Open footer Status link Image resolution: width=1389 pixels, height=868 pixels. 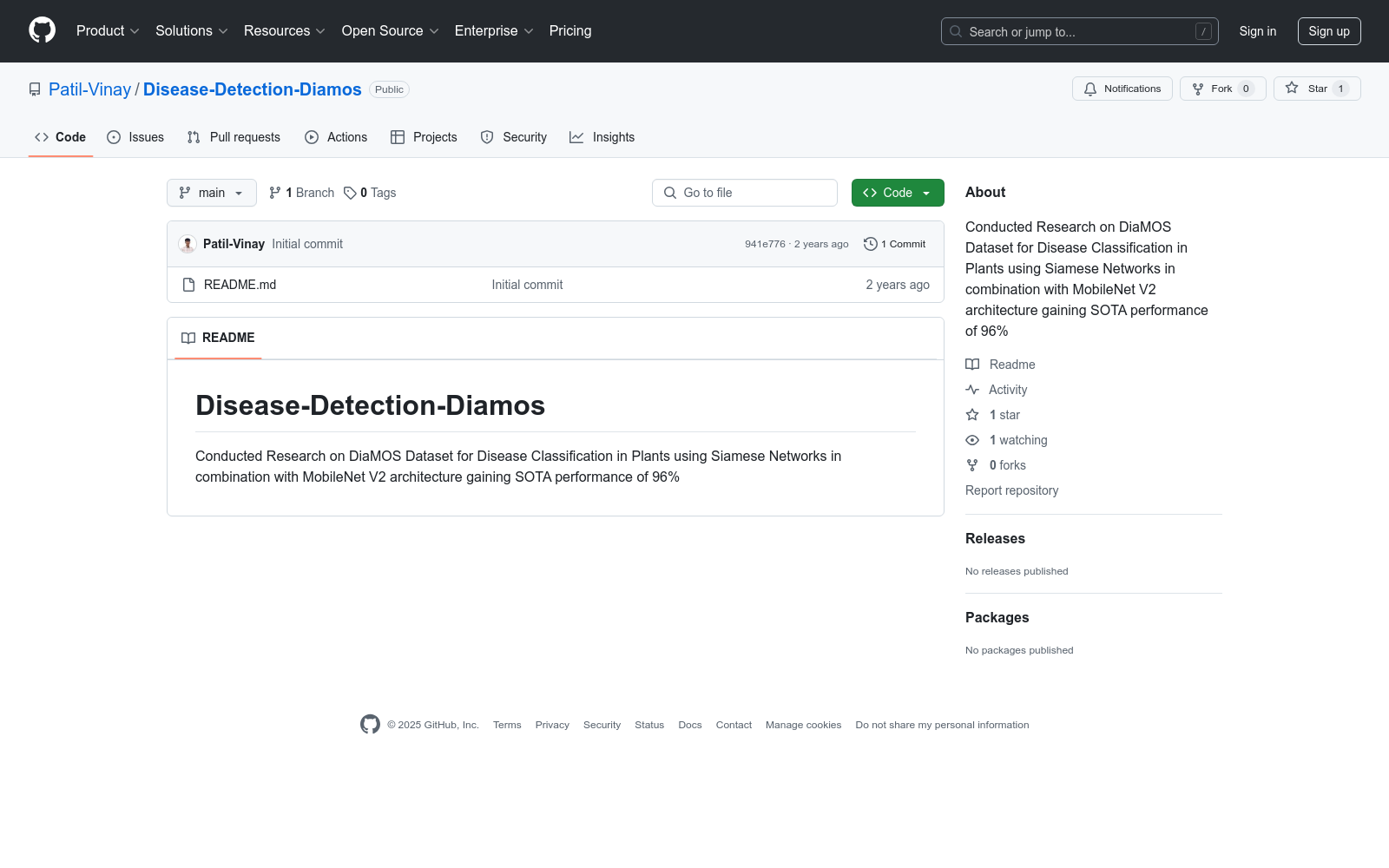649,725
